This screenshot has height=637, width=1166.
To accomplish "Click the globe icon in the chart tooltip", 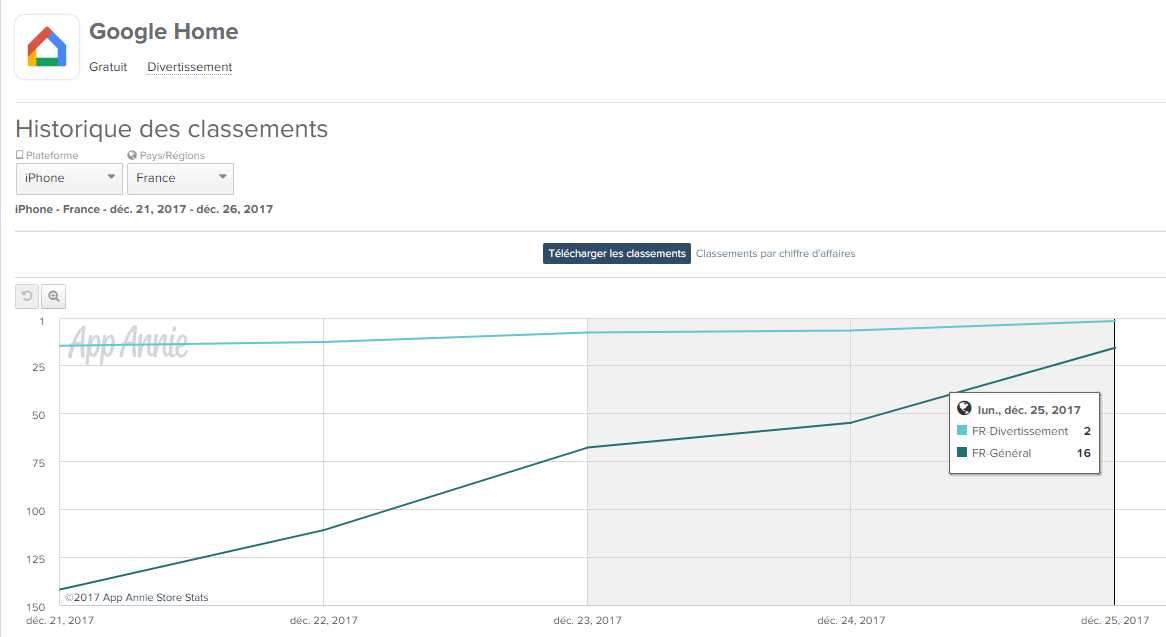I will coord(964,408).
